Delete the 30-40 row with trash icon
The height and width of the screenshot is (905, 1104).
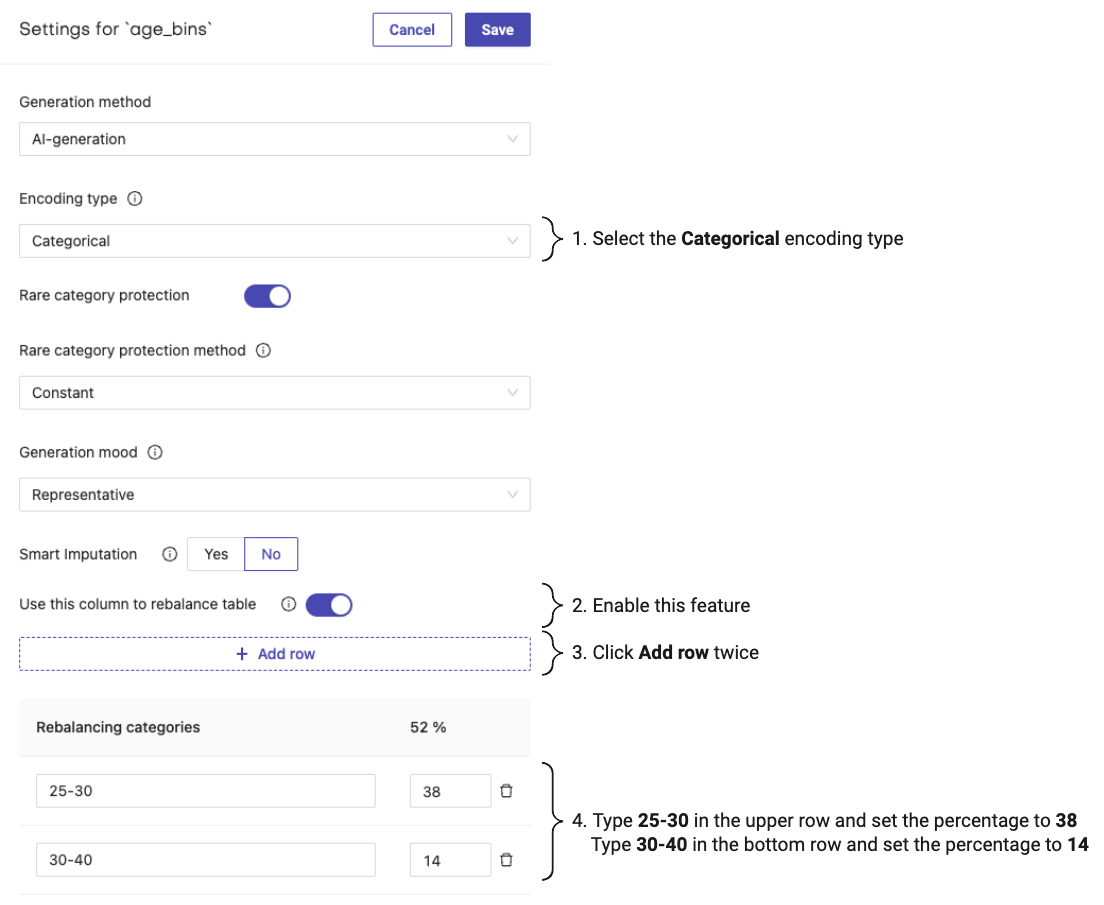(506, 860)
